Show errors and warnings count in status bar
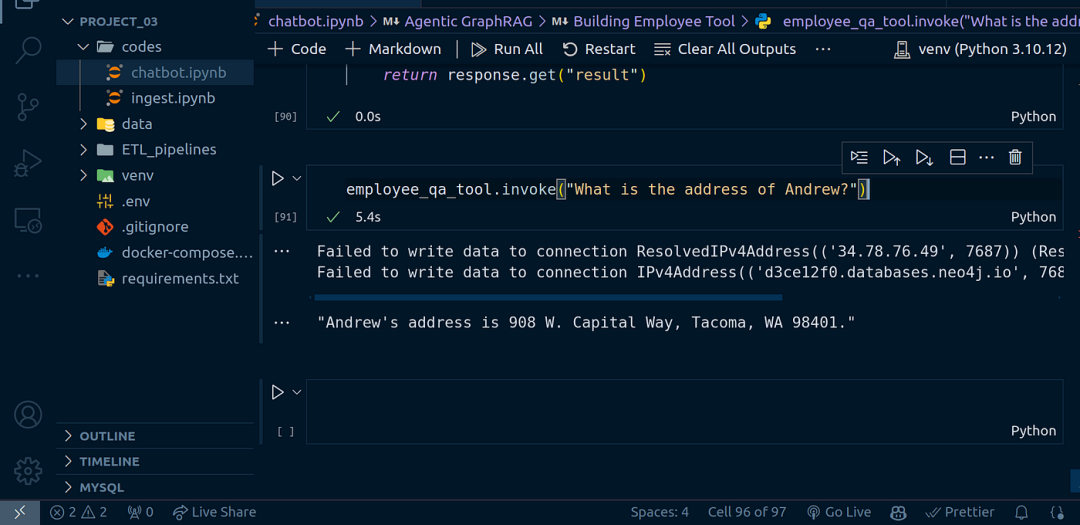 79,512
